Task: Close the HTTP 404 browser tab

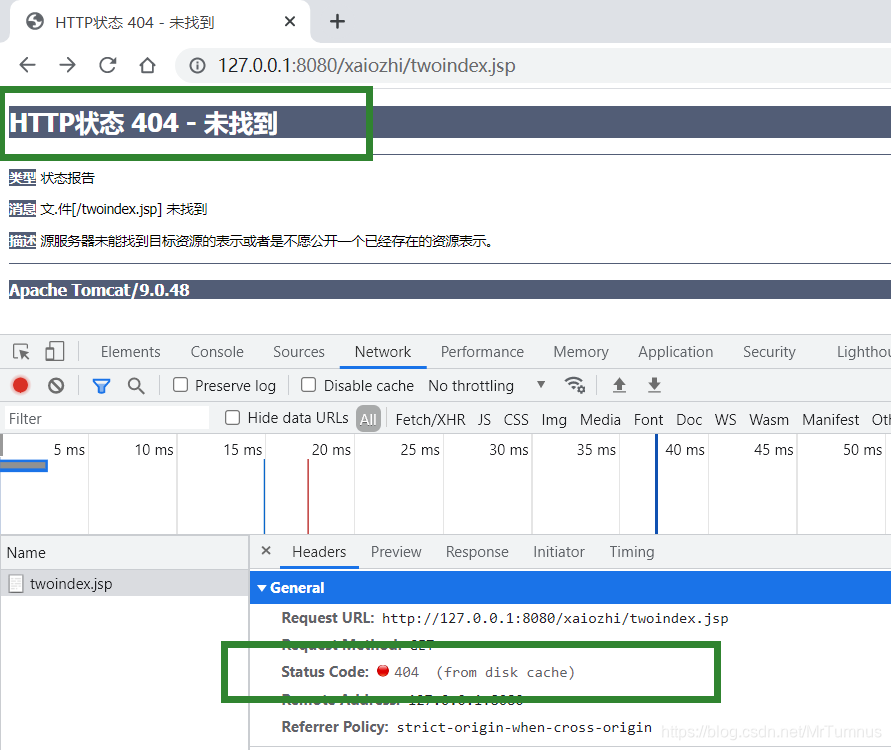Action: [x=290, y=22]
